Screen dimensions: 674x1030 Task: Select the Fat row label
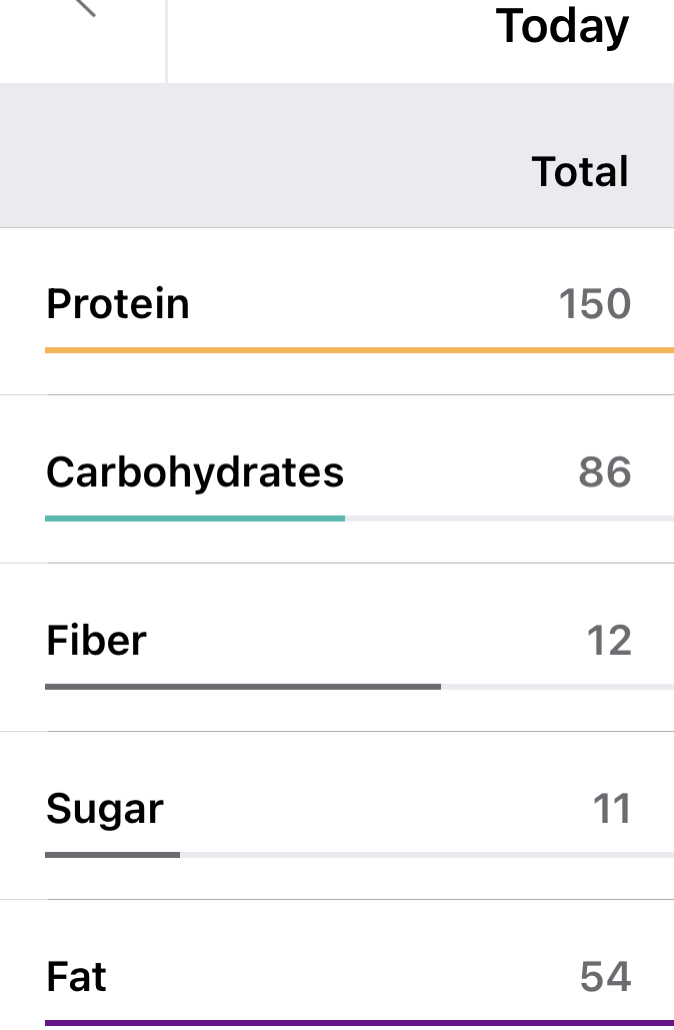pos(77,976)
